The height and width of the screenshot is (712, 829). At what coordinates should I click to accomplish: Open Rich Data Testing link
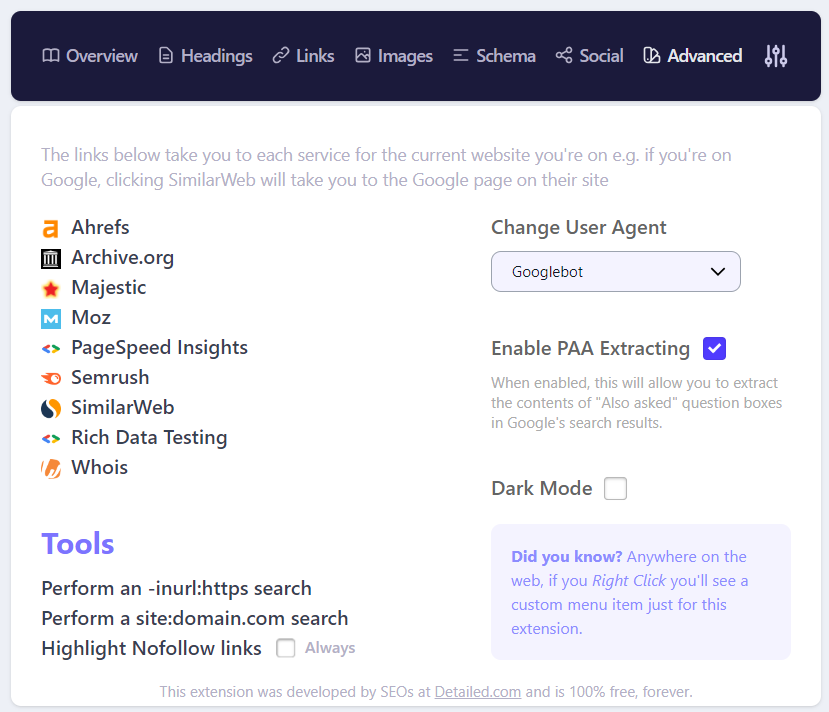[x=149, y=438]
